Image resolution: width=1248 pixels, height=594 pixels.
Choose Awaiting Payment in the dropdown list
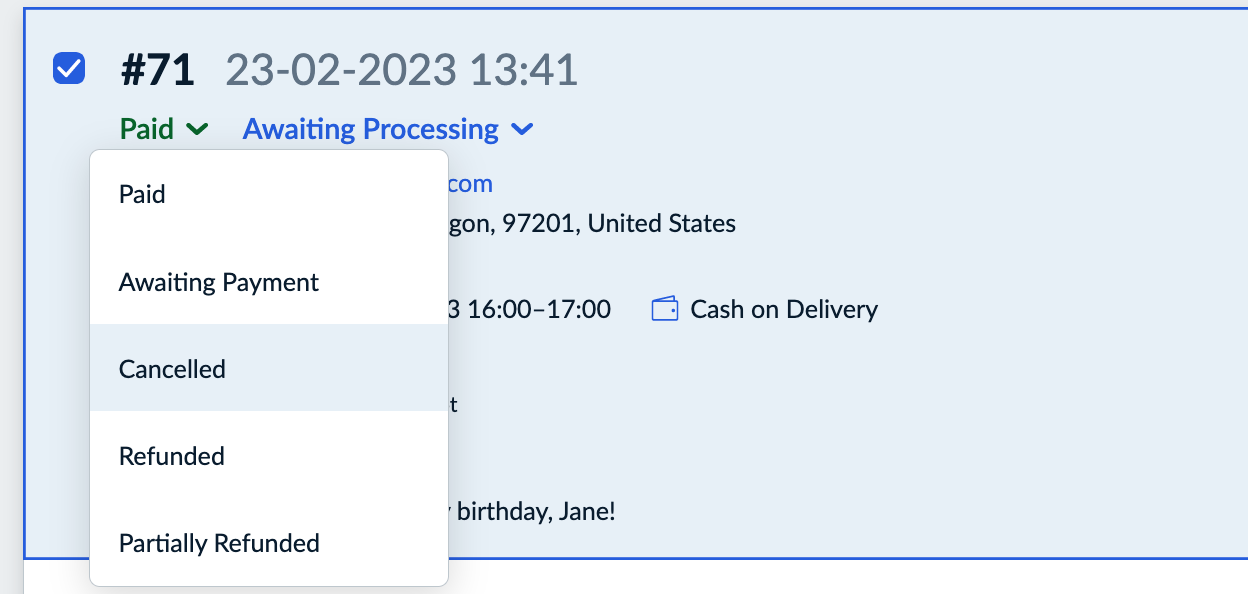point(219,282)
